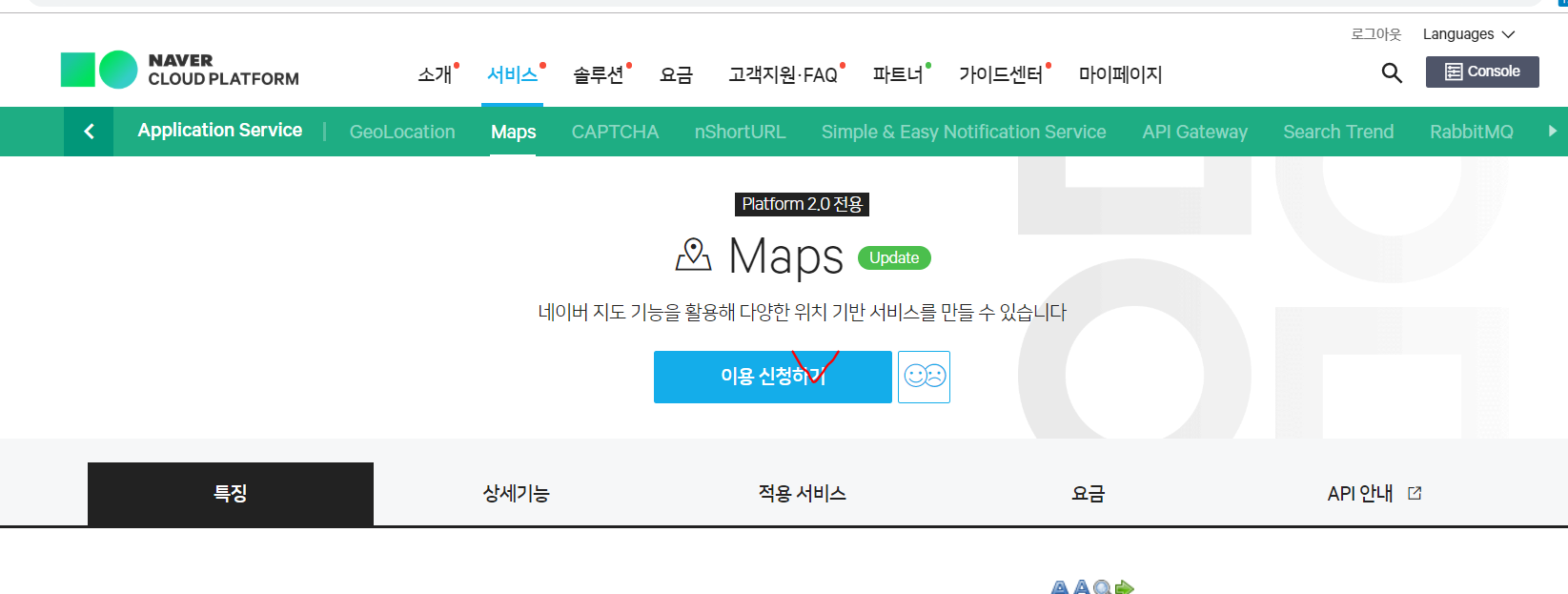Click the Application Service category label
The height and width of the screenshot is (594, 1568).
(x=220, y=131)
